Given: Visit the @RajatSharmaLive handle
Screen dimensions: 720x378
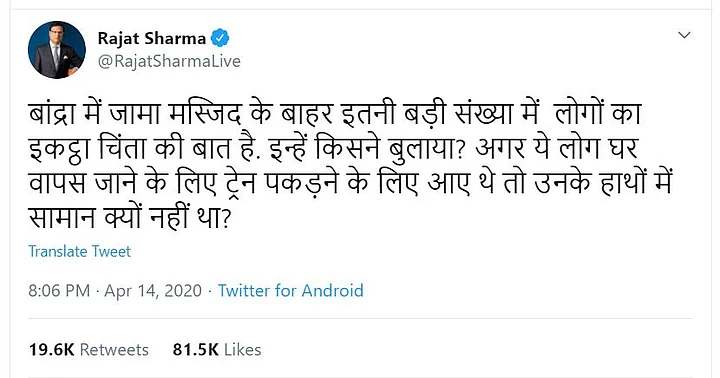Looking at the screenshot, I should (x=169, y=61).
